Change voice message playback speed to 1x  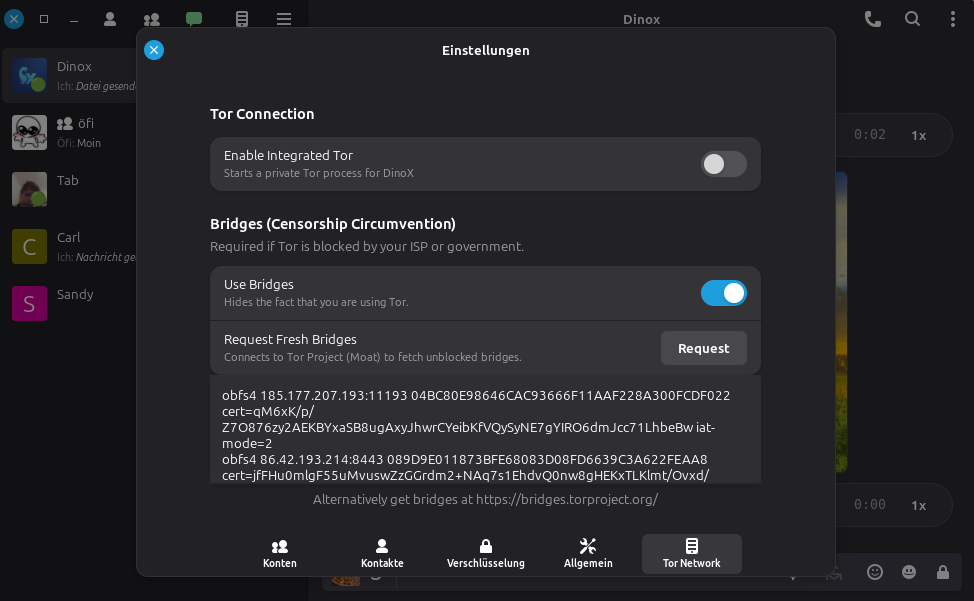tap(918, 135)
